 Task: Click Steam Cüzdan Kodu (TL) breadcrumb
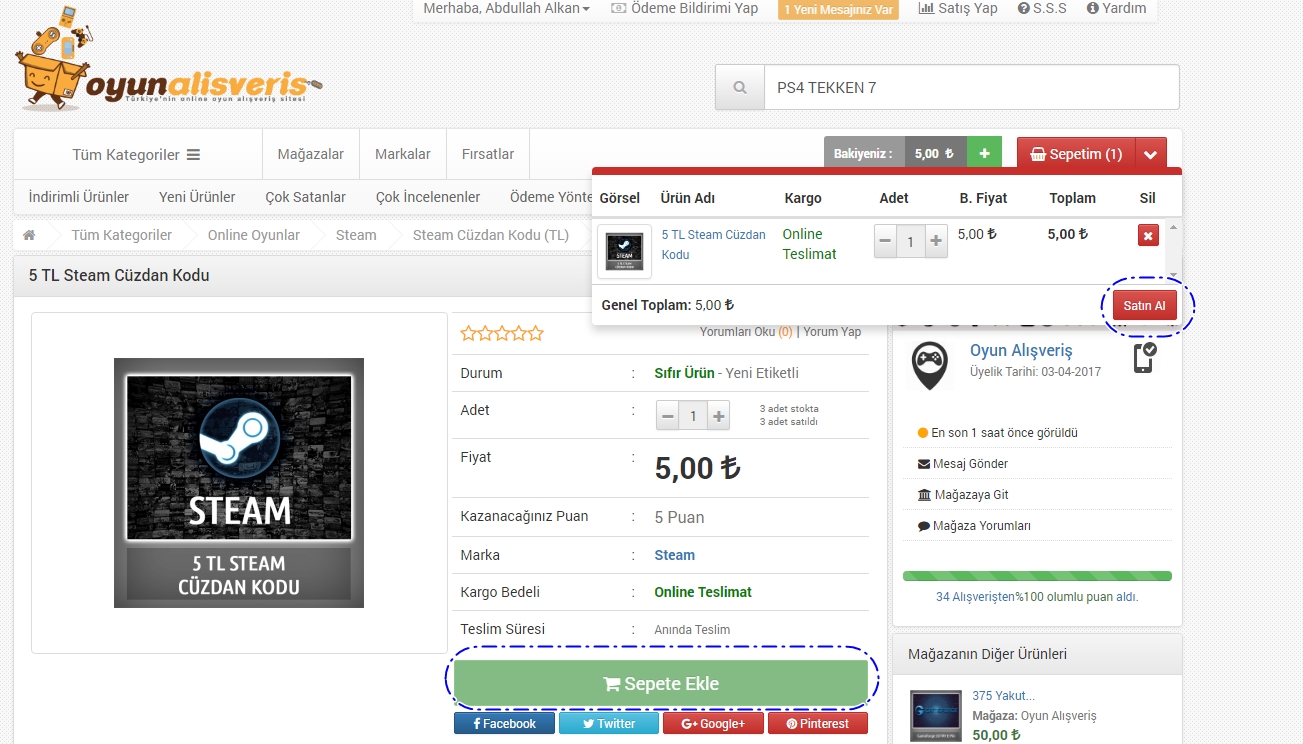coord(491,235)
